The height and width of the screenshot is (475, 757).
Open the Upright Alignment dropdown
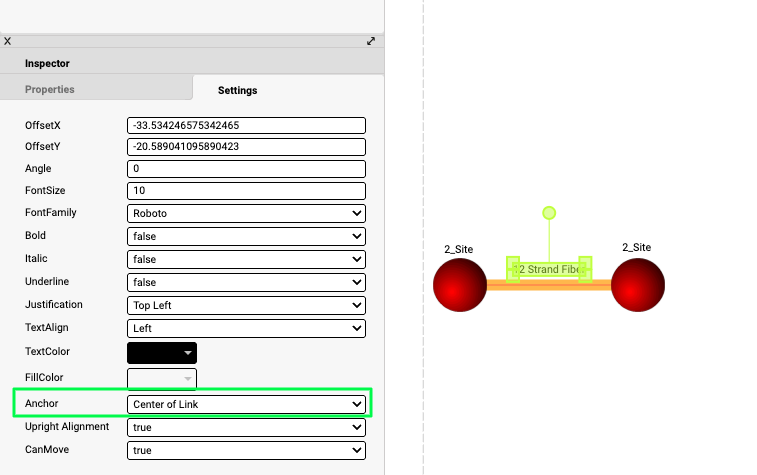(x=246, y=427)
